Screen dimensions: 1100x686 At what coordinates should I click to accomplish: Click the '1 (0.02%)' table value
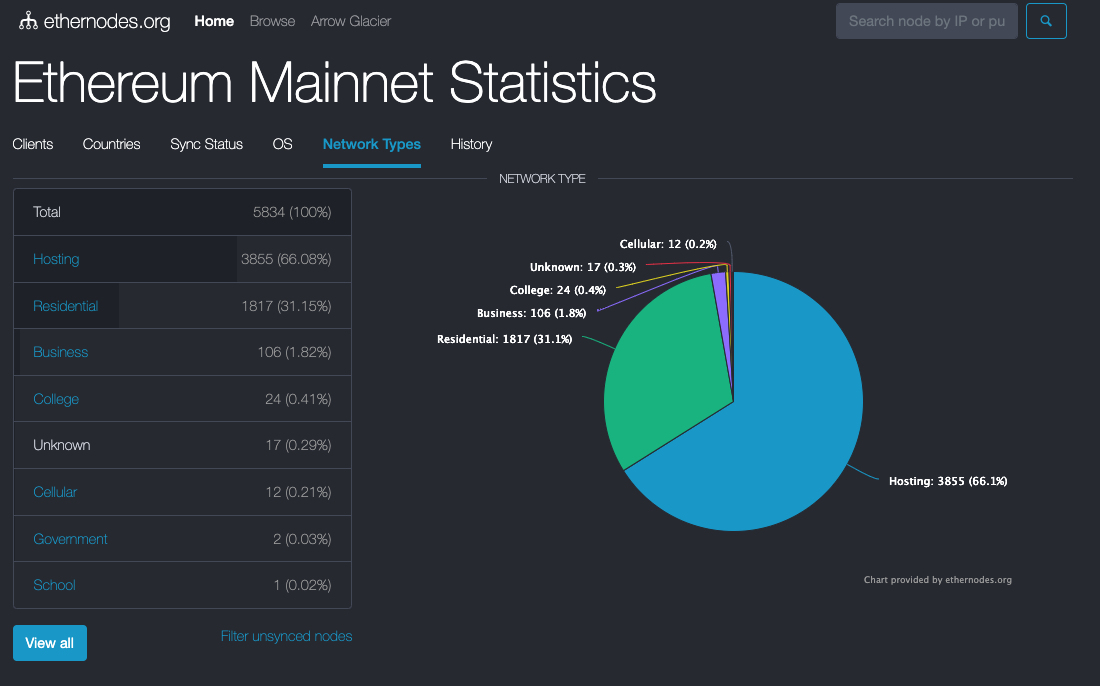[x=302, y=585]
